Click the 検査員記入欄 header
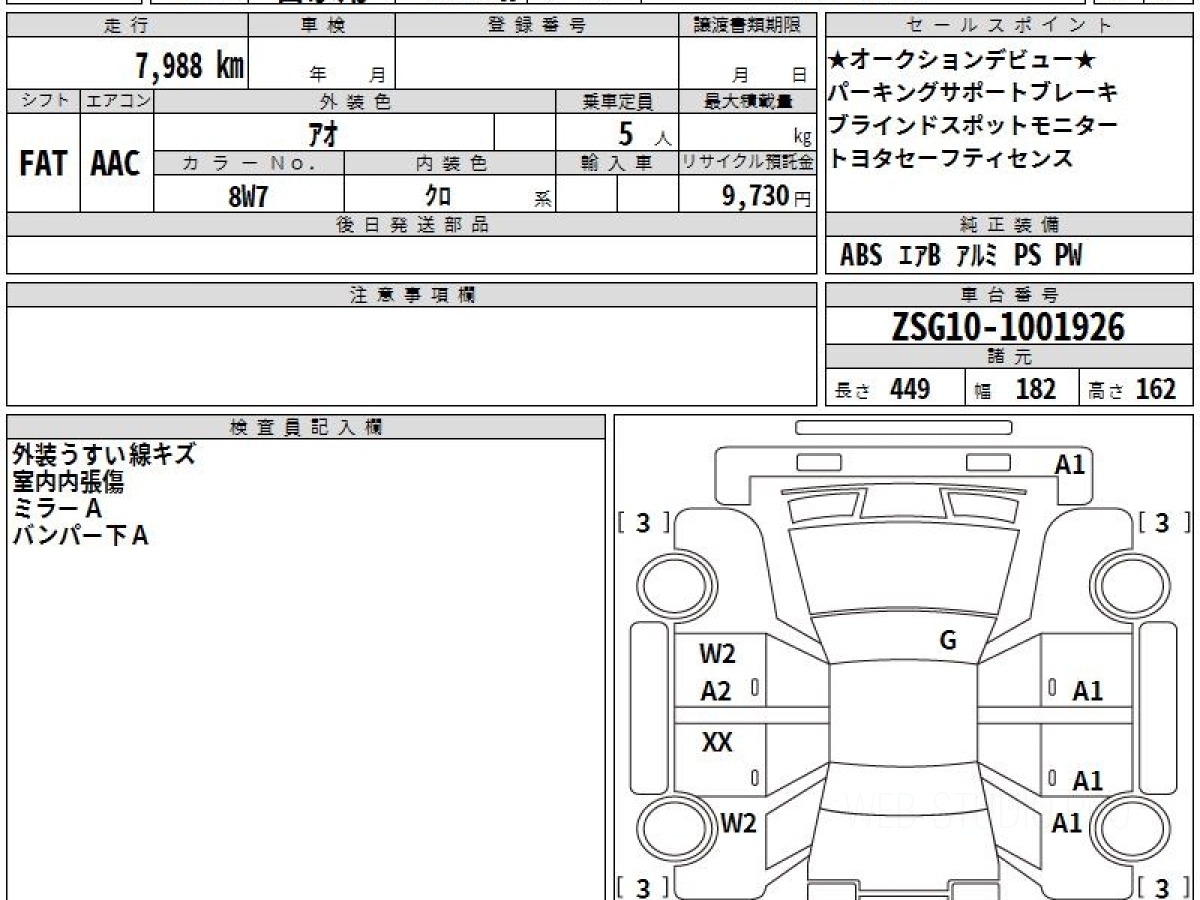This screenshot has width=1200, height=900. pos(306,427)
